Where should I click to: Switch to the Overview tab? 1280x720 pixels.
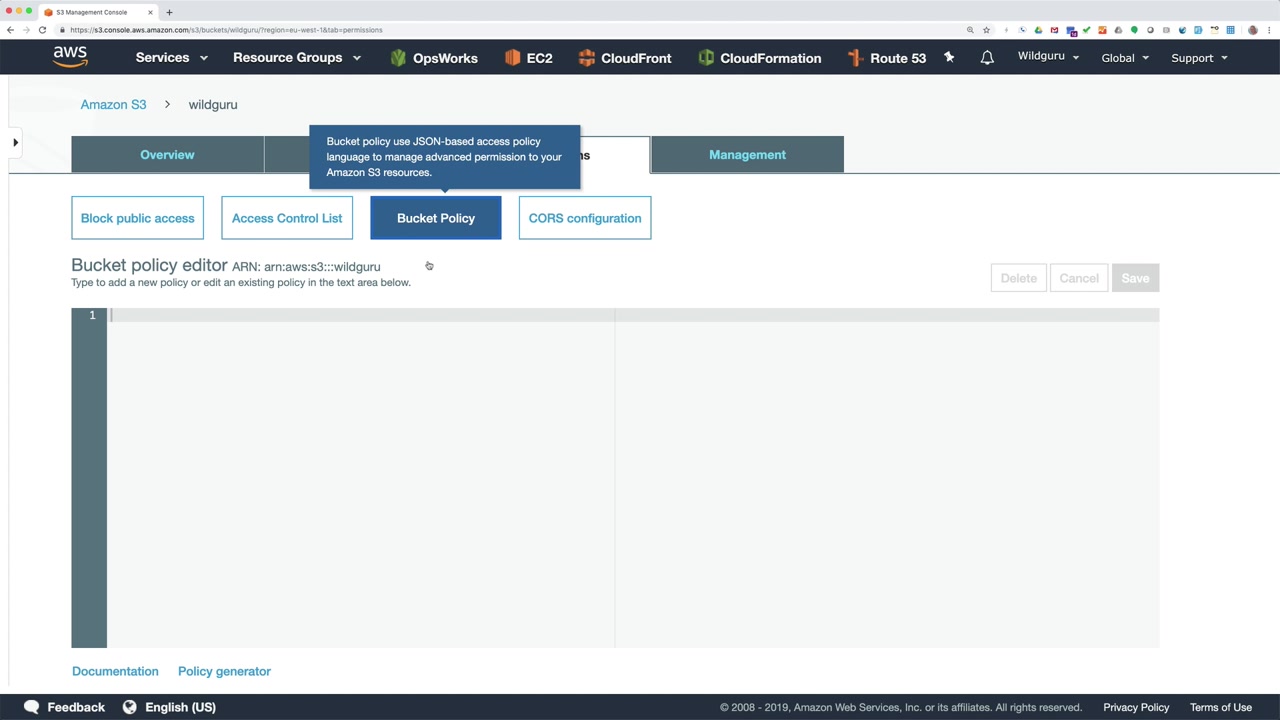(167, 155)
